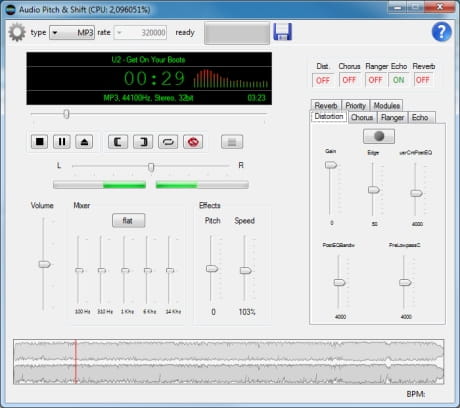
Task: Click the PostEQ center slider handle showing 4000
Action: pyautogui.click(x=416, y=193)
